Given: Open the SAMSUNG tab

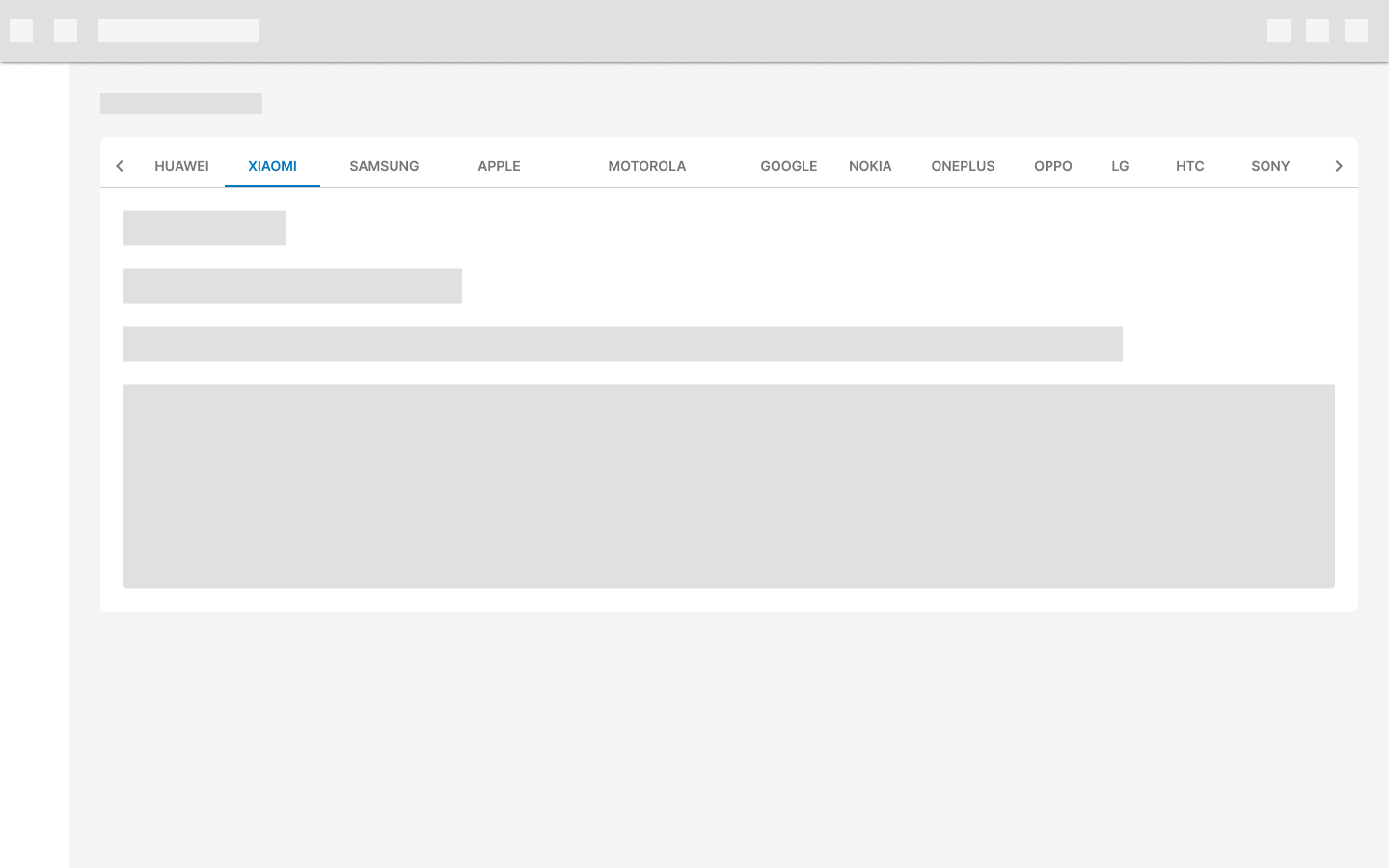Looking at the screenshot, I should pos(384,166).
